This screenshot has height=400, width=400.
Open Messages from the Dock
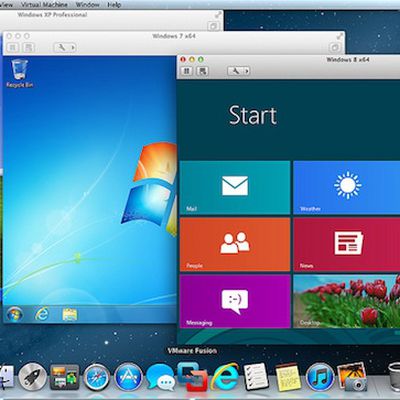click(x=160, y=377)
